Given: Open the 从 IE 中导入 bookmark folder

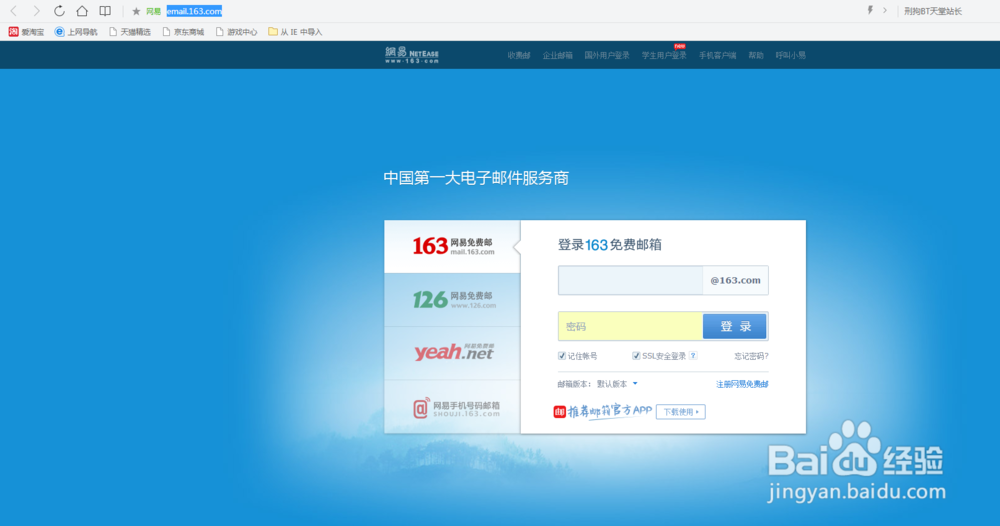Looking at the screenshot, I should click(x=295, y=32).
